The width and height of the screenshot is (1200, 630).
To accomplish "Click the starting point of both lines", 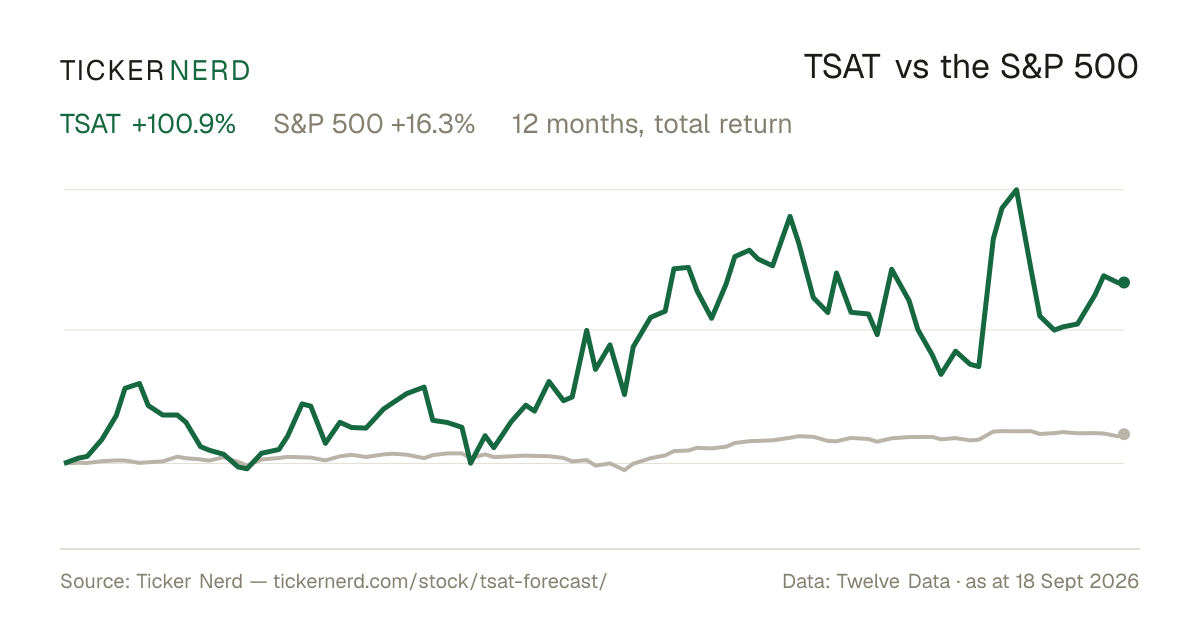I will [65, 463].
